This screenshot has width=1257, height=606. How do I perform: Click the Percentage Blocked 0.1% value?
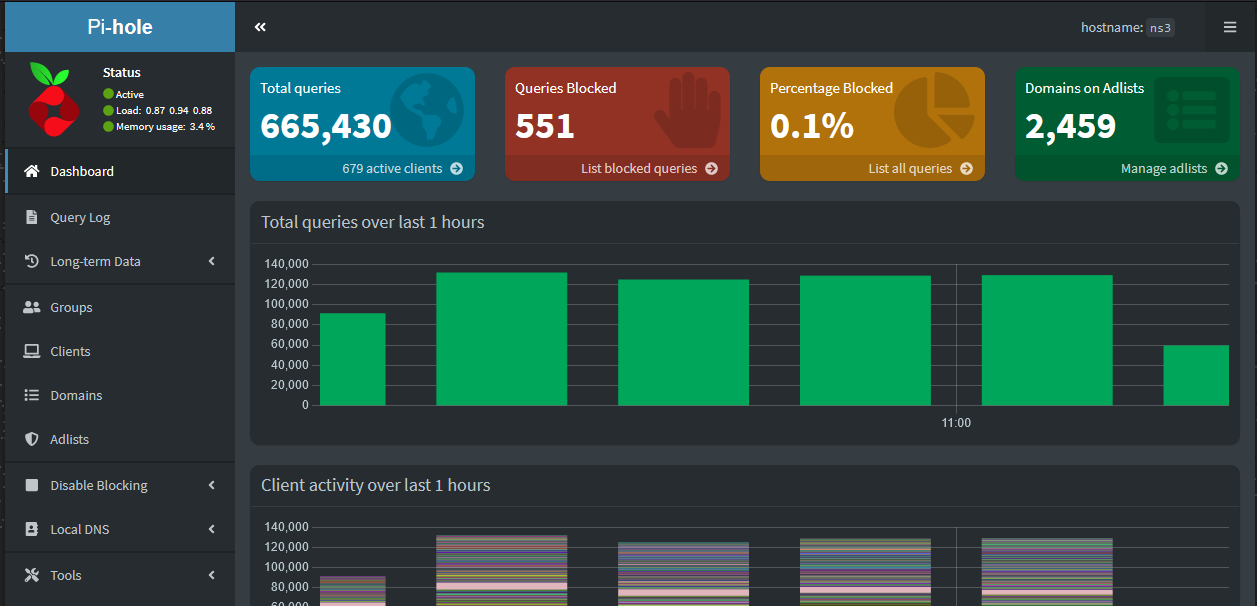point(812,127)
